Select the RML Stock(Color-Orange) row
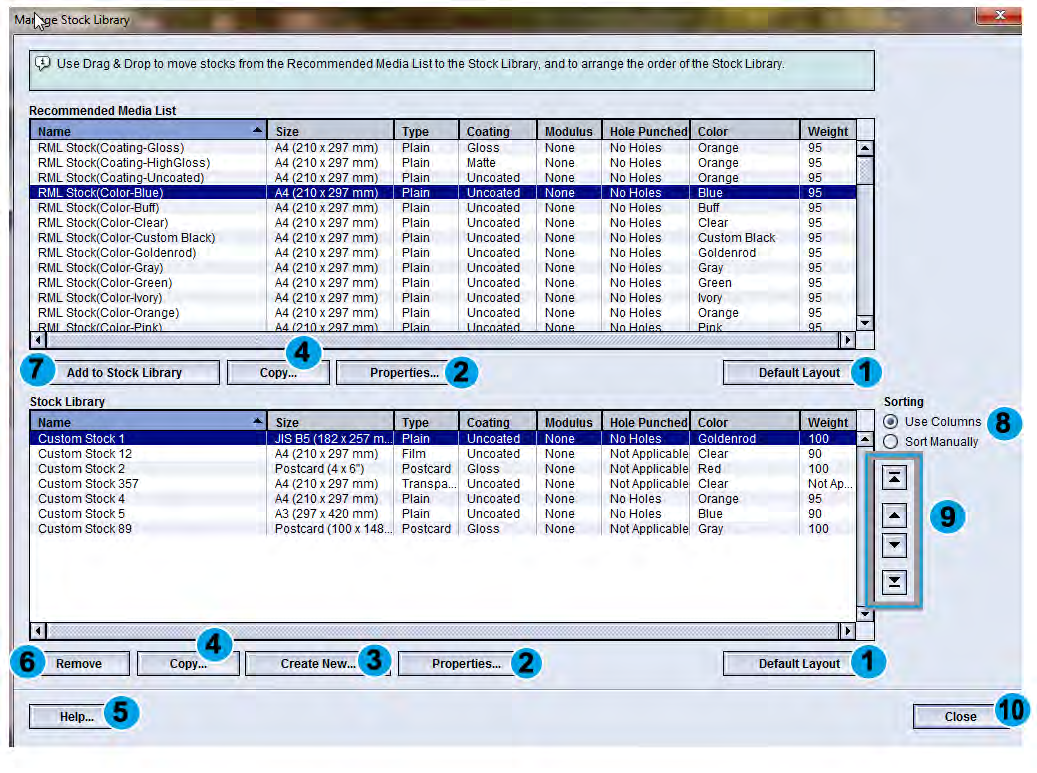 [443, 313]
